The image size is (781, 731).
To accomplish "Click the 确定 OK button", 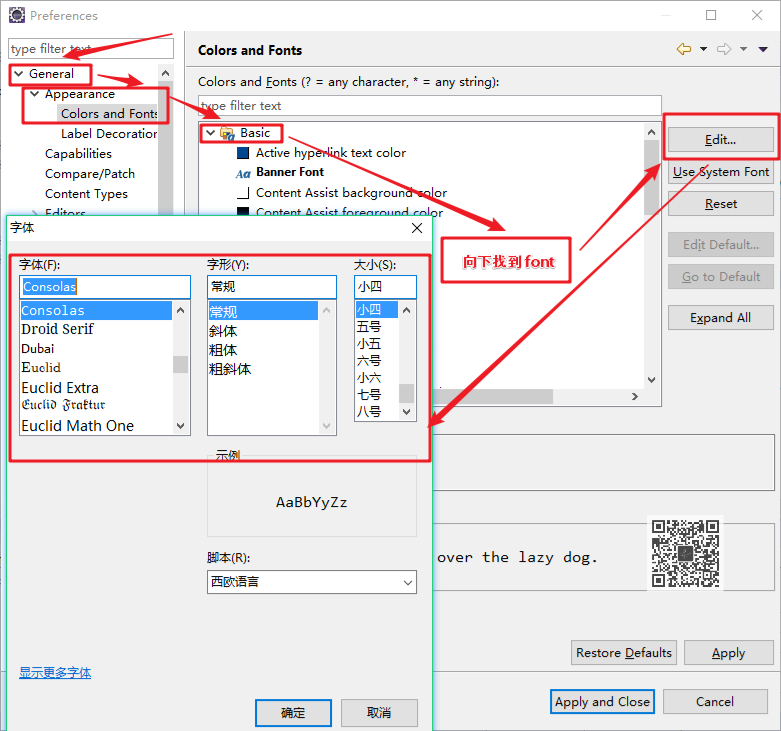I will point(293,713).
